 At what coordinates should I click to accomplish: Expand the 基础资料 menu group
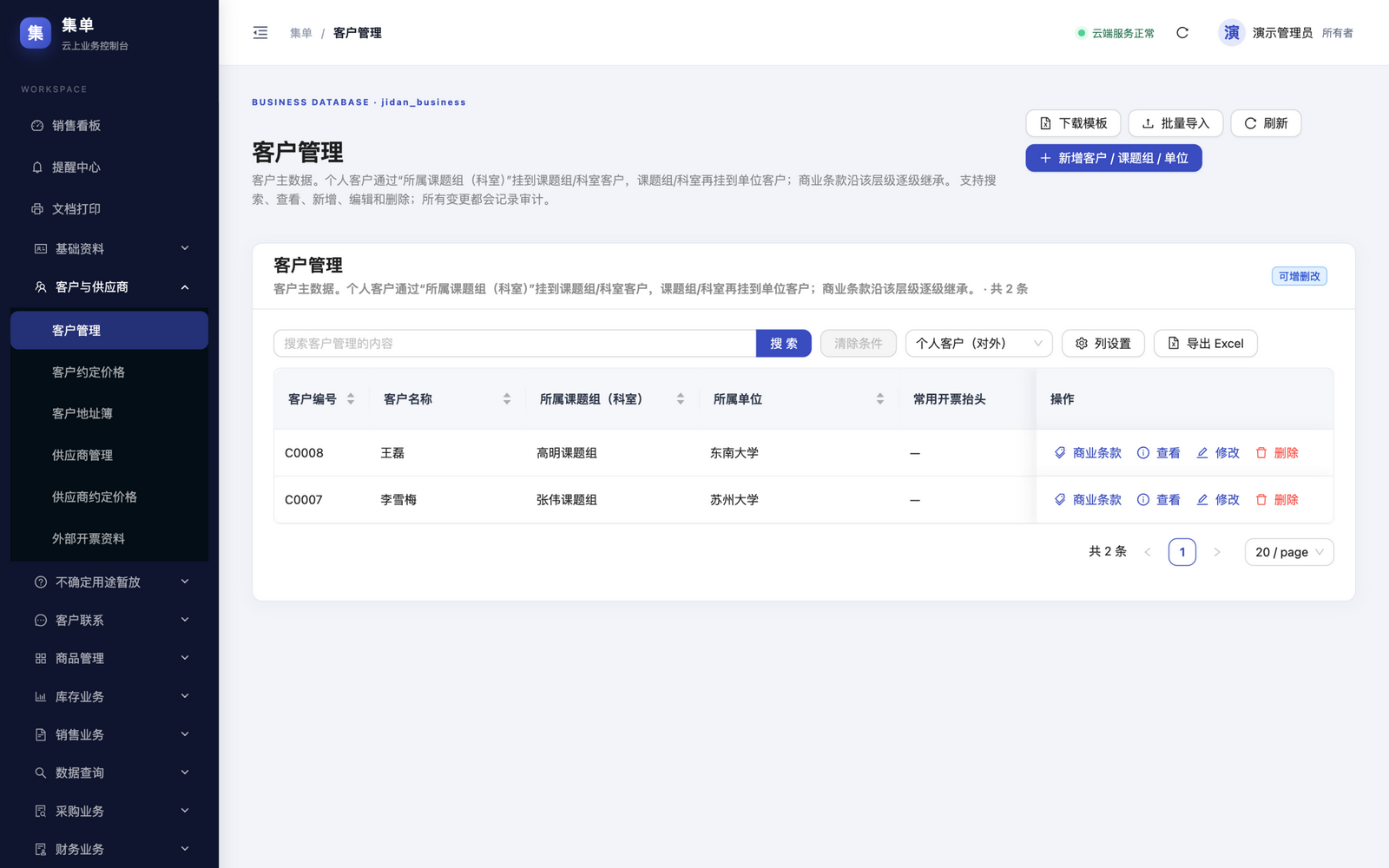pos(109,249)
